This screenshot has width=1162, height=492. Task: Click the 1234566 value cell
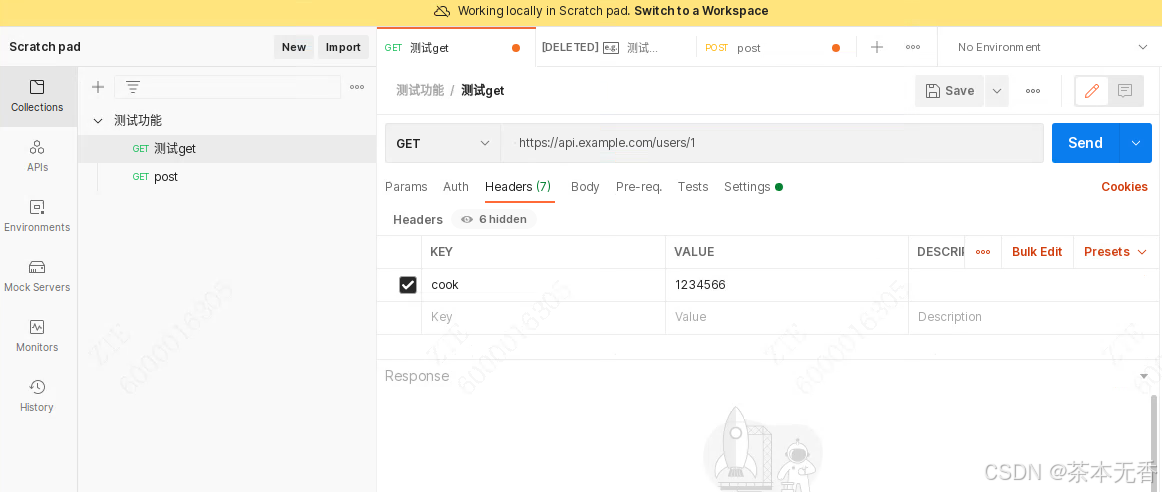coord(787,285)
